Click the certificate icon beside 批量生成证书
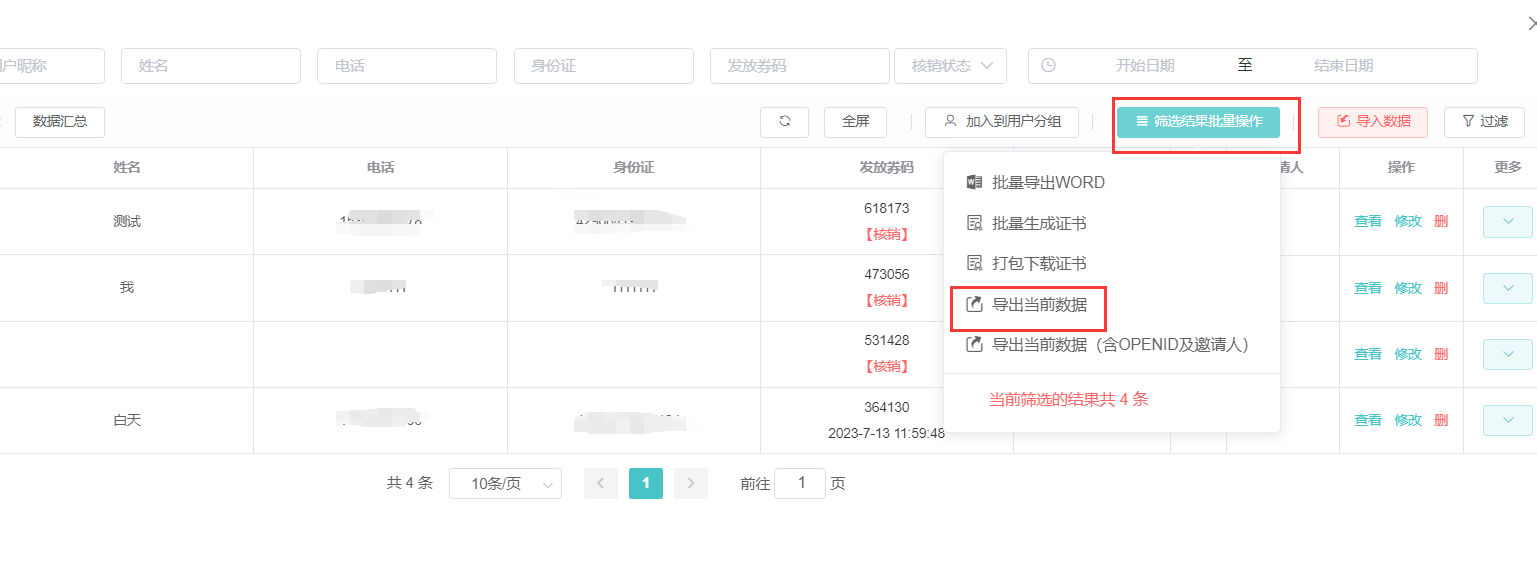The height and width of the screenshot is (585, 1537). [x=974, y=223]
